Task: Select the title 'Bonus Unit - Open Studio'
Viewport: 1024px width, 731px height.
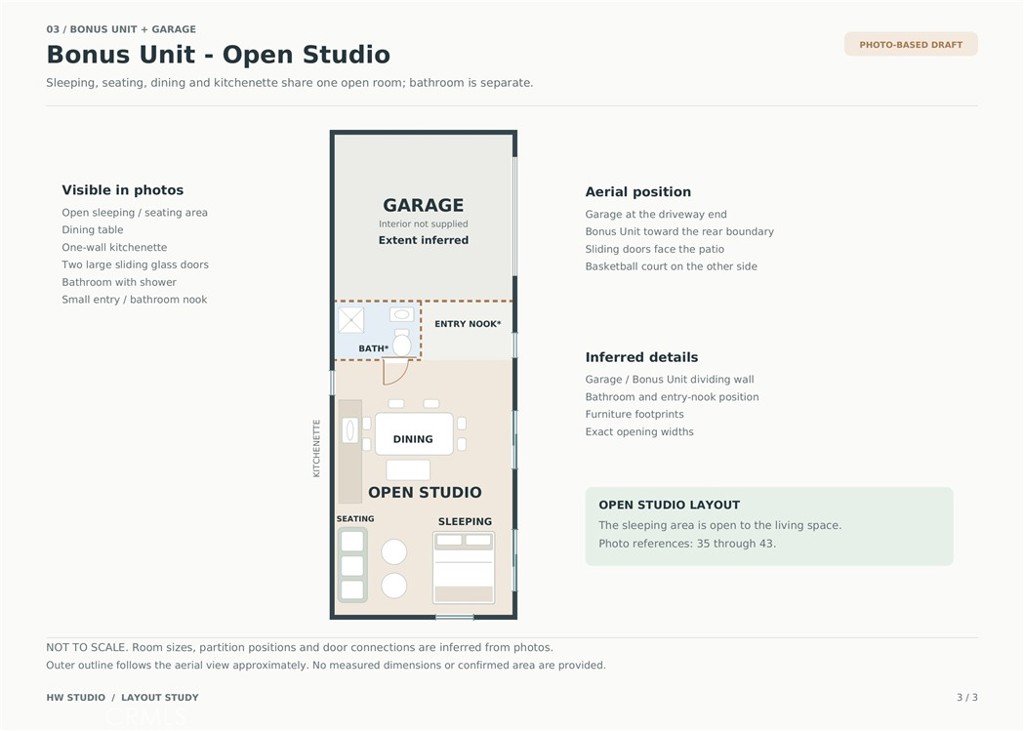Action: pos(218,54)
